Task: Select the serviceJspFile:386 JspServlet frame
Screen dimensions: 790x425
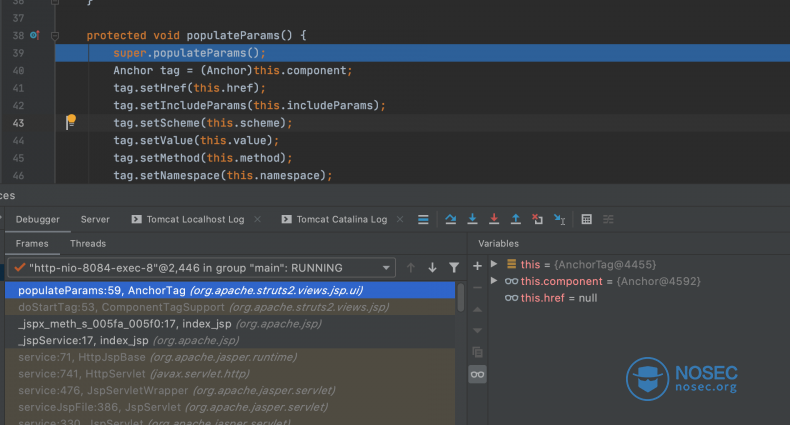Action: [x=230, y=407]
